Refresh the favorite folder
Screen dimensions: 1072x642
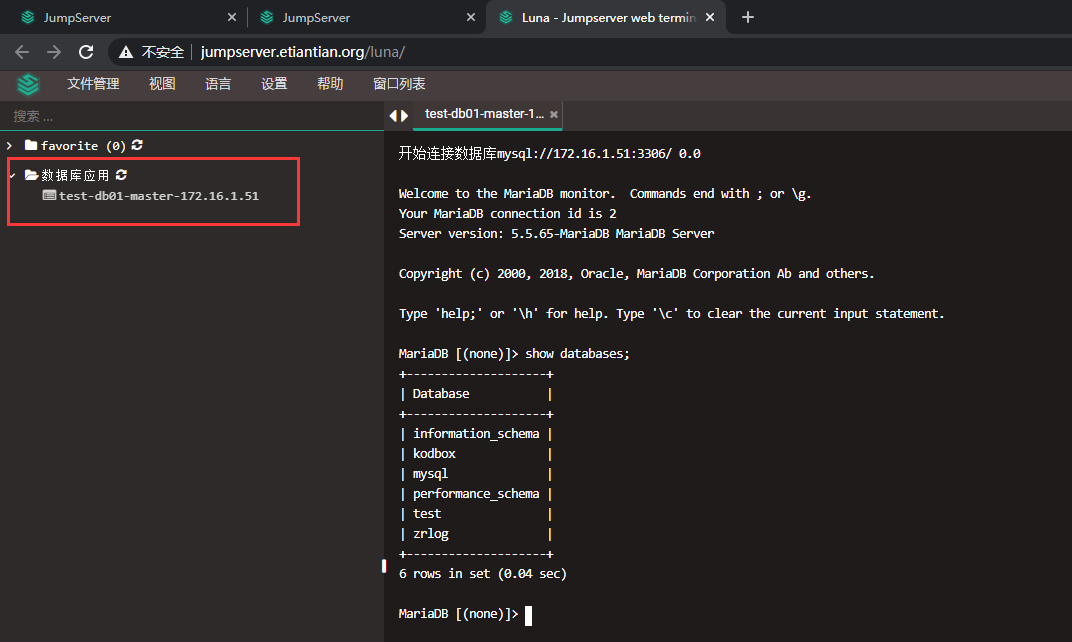pos(137,145)
